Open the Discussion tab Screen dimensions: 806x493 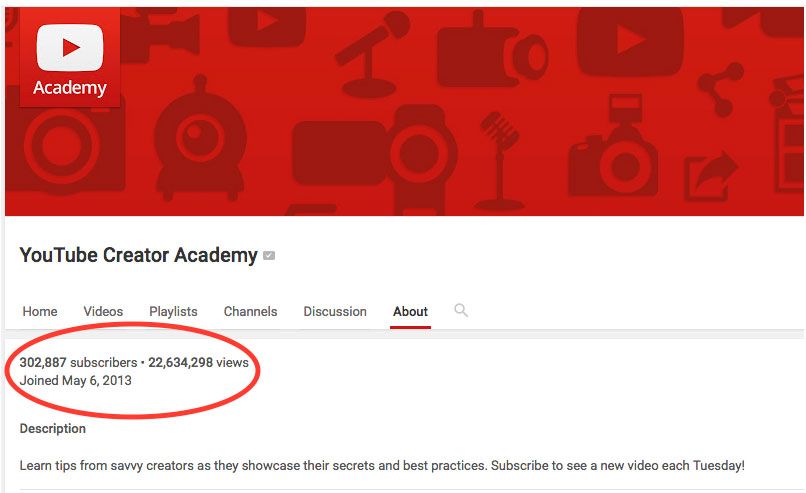[x=335, y=312]
